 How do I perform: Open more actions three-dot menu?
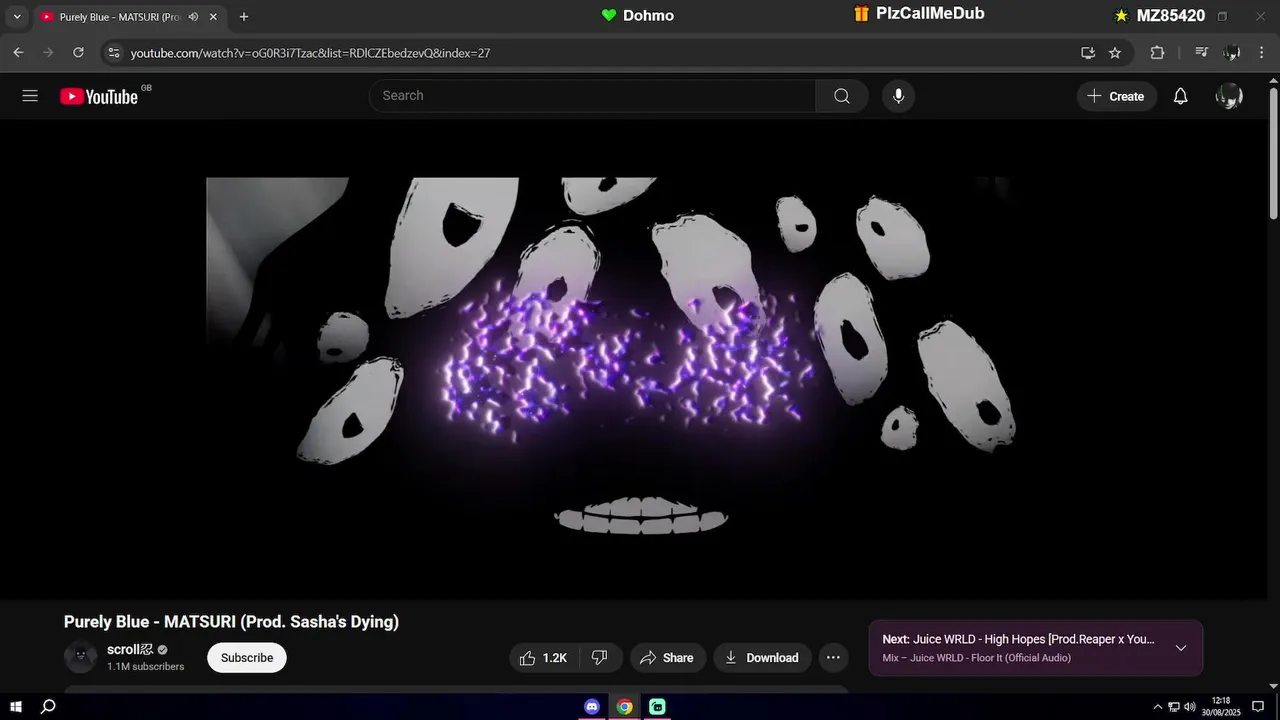833,657
